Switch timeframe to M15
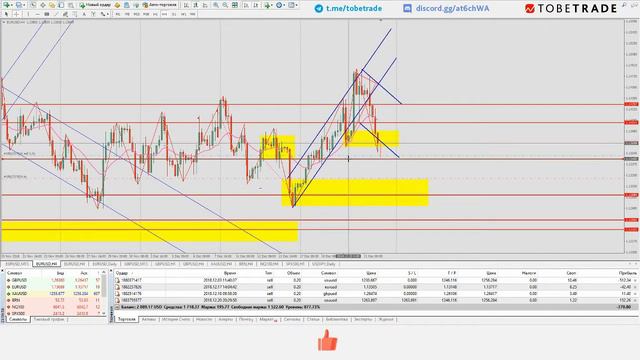Screen dimensions: 640x360 [137, 14]
